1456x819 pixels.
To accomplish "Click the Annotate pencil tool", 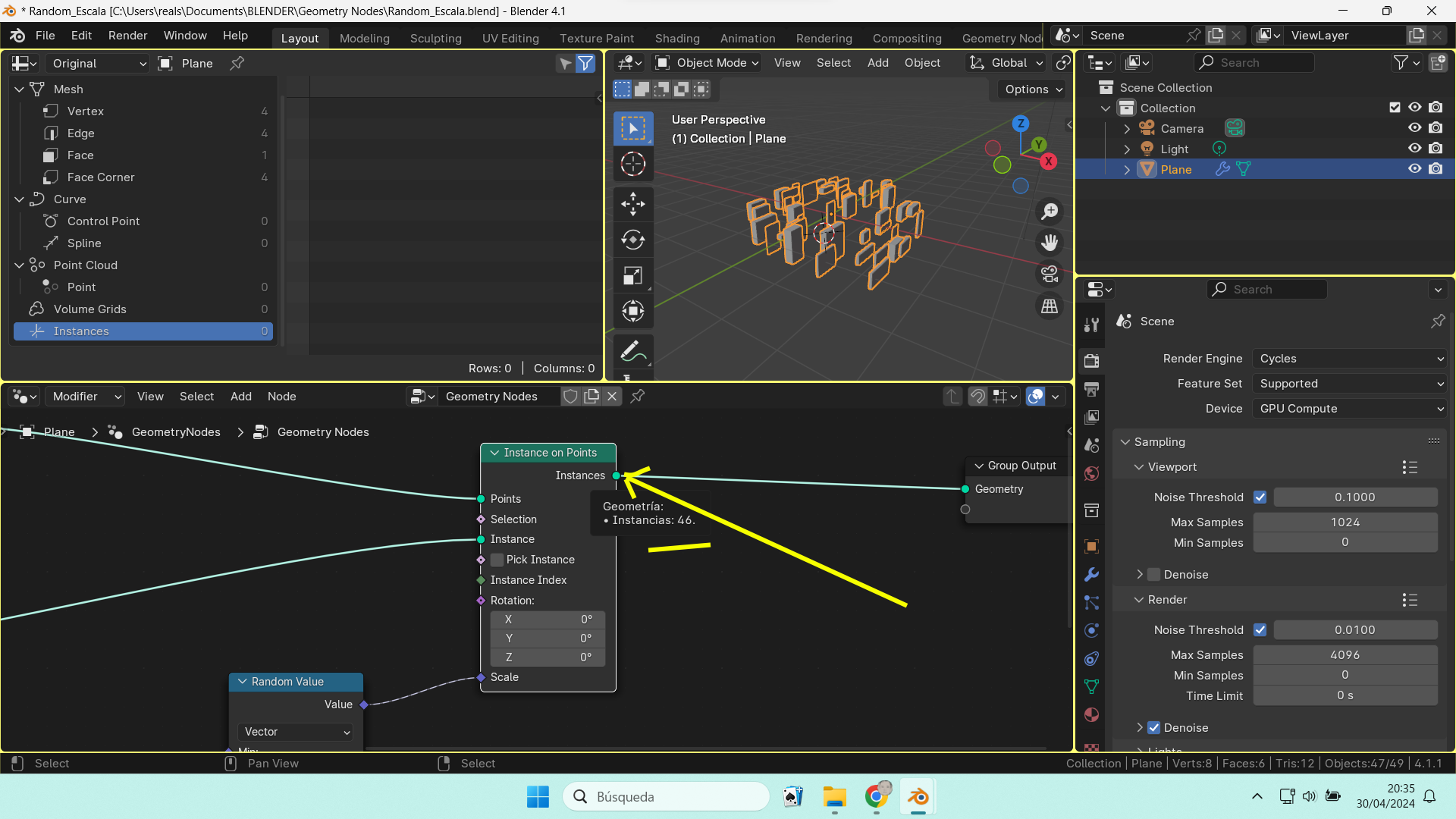I will click(x=633, y=352).
